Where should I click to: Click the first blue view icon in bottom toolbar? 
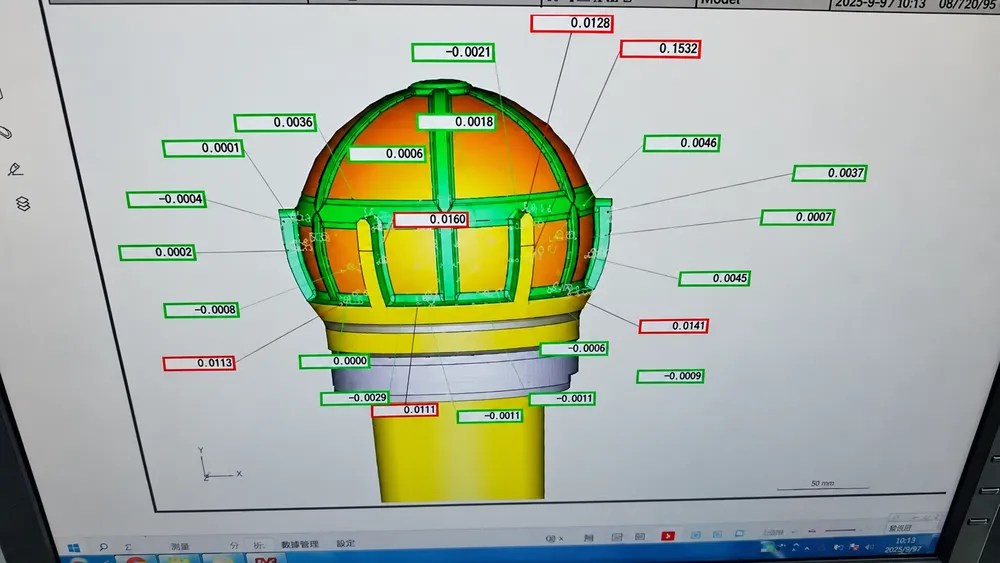(696, 535)
